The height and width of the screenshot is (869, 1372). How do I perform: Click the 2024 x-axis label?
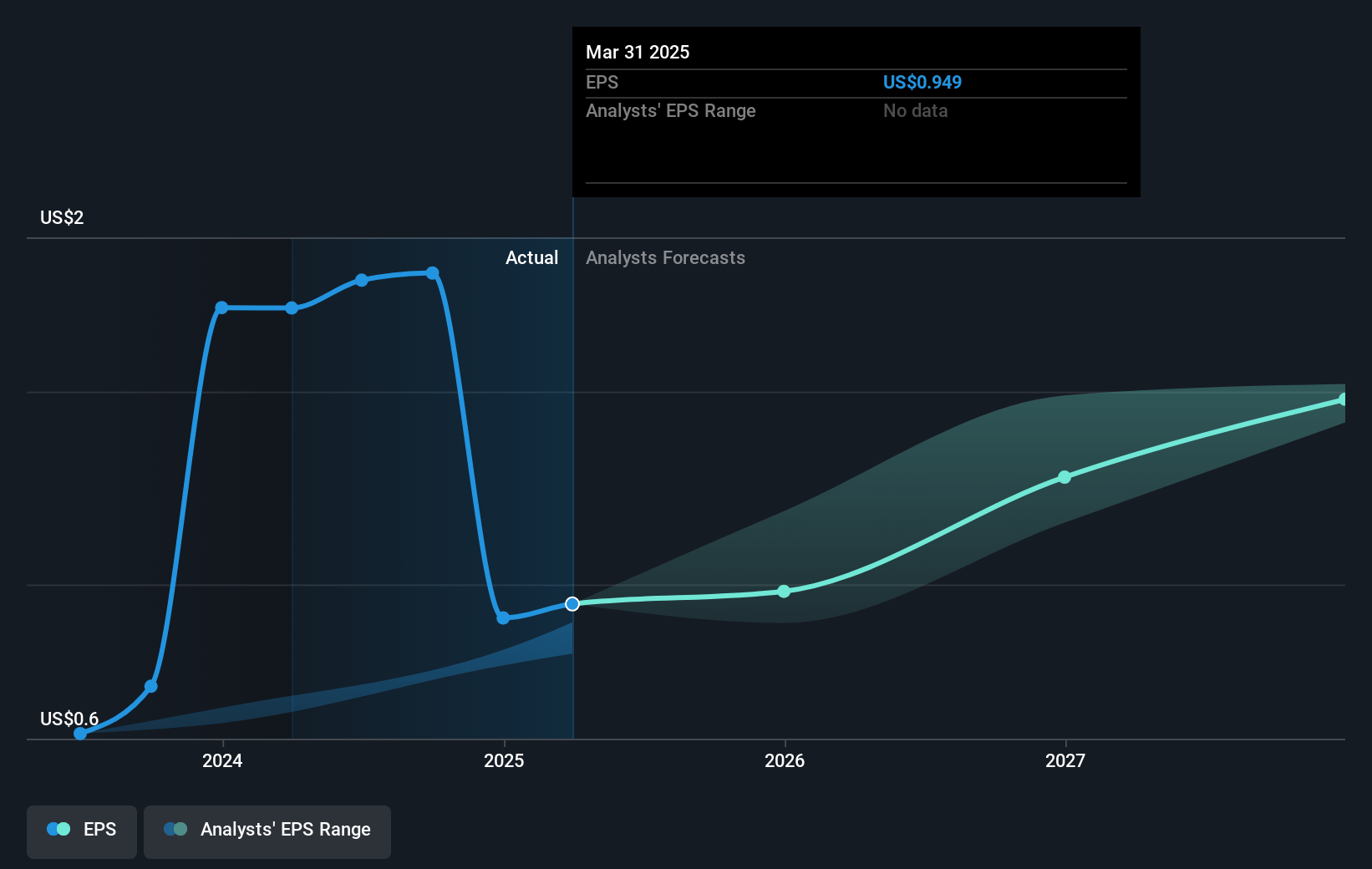pyautogui.click(x=222, y=760)
